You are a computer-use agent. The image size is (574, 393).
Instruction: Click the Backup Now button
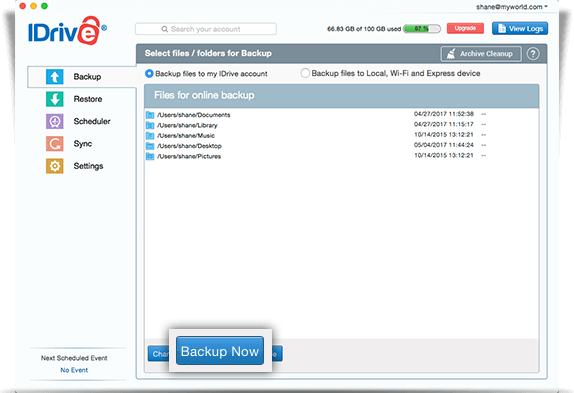coord(220,351)
